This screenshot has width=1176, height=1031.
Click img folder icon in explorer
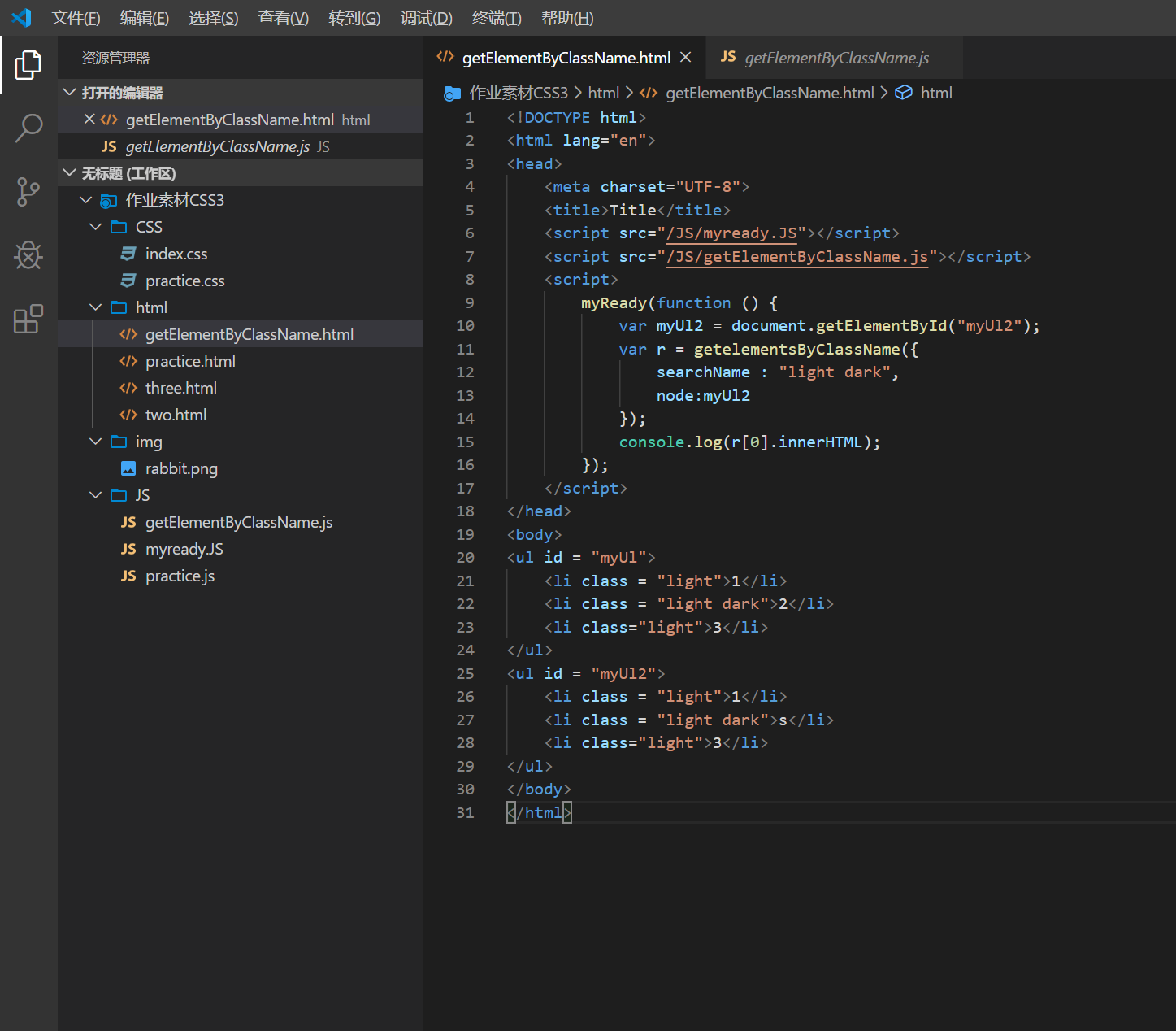(119, 442)
